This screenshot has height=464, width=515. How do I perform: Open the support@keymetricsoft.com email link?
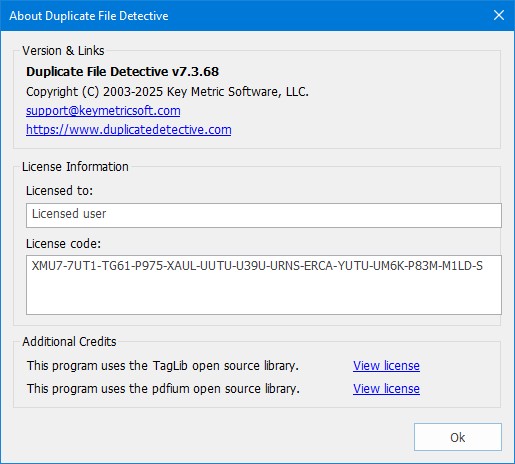coord(103,111)
